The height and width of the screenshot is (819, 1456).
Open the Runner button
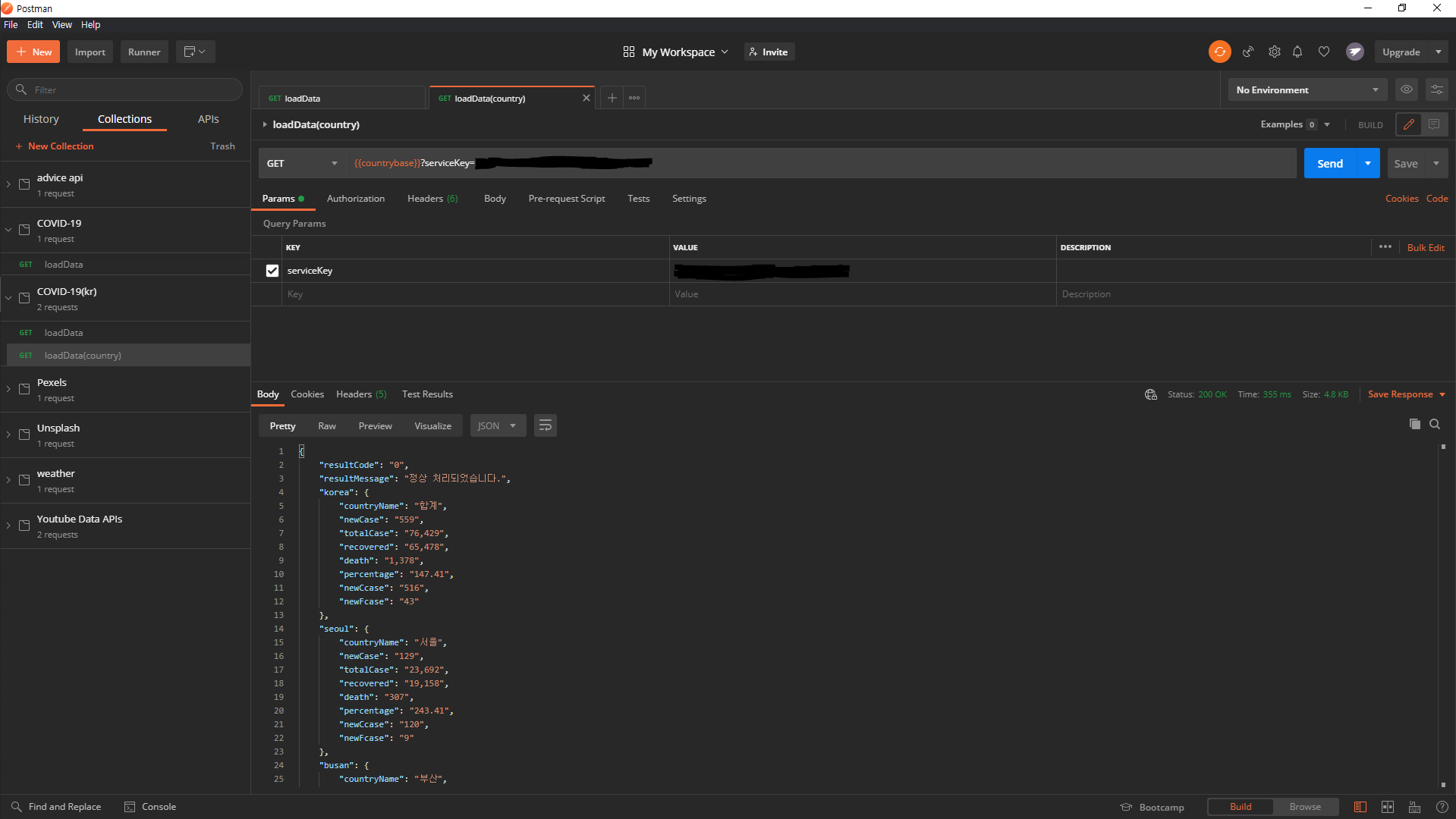pos(144,52)
